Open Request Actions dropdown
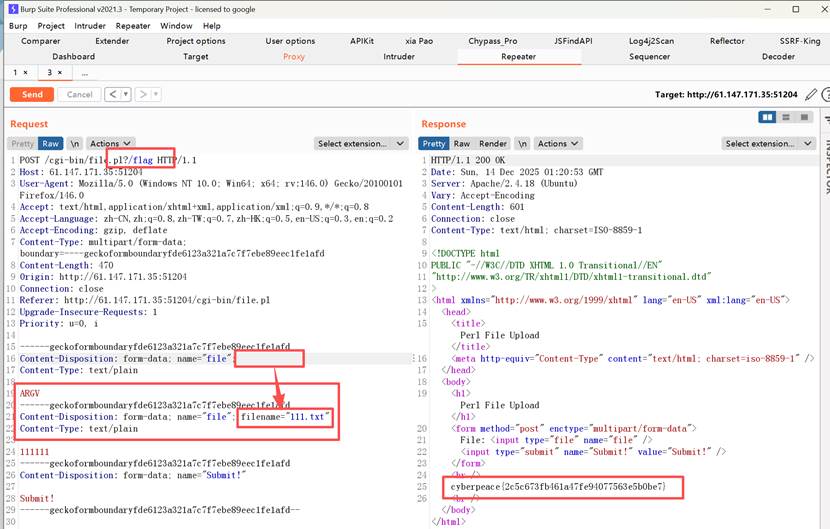Image resolution: width=830 pixels, height=529 pixels. (110, 144)
